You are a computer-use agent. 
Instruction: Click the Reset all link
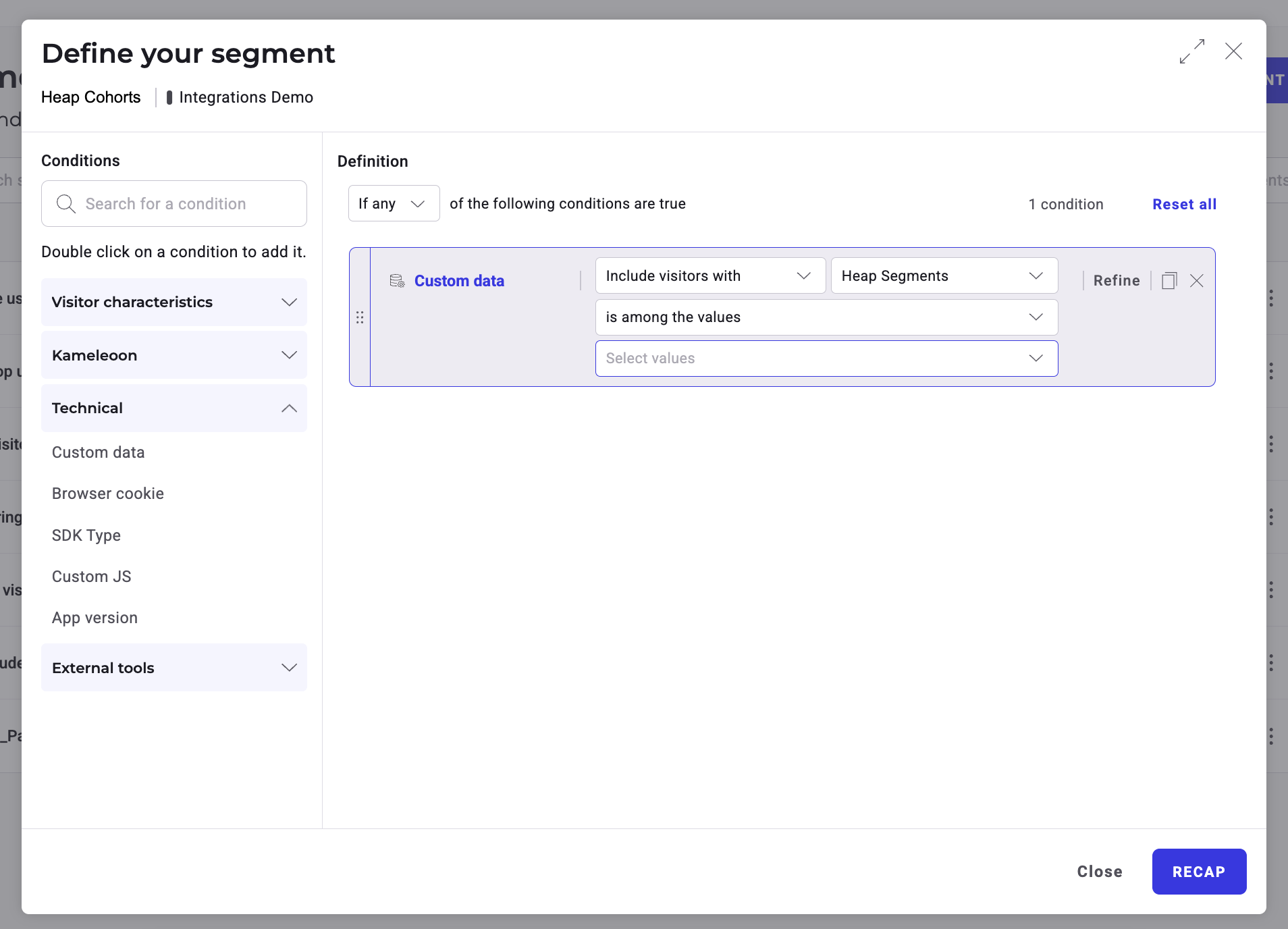[x=1184, y=204]
